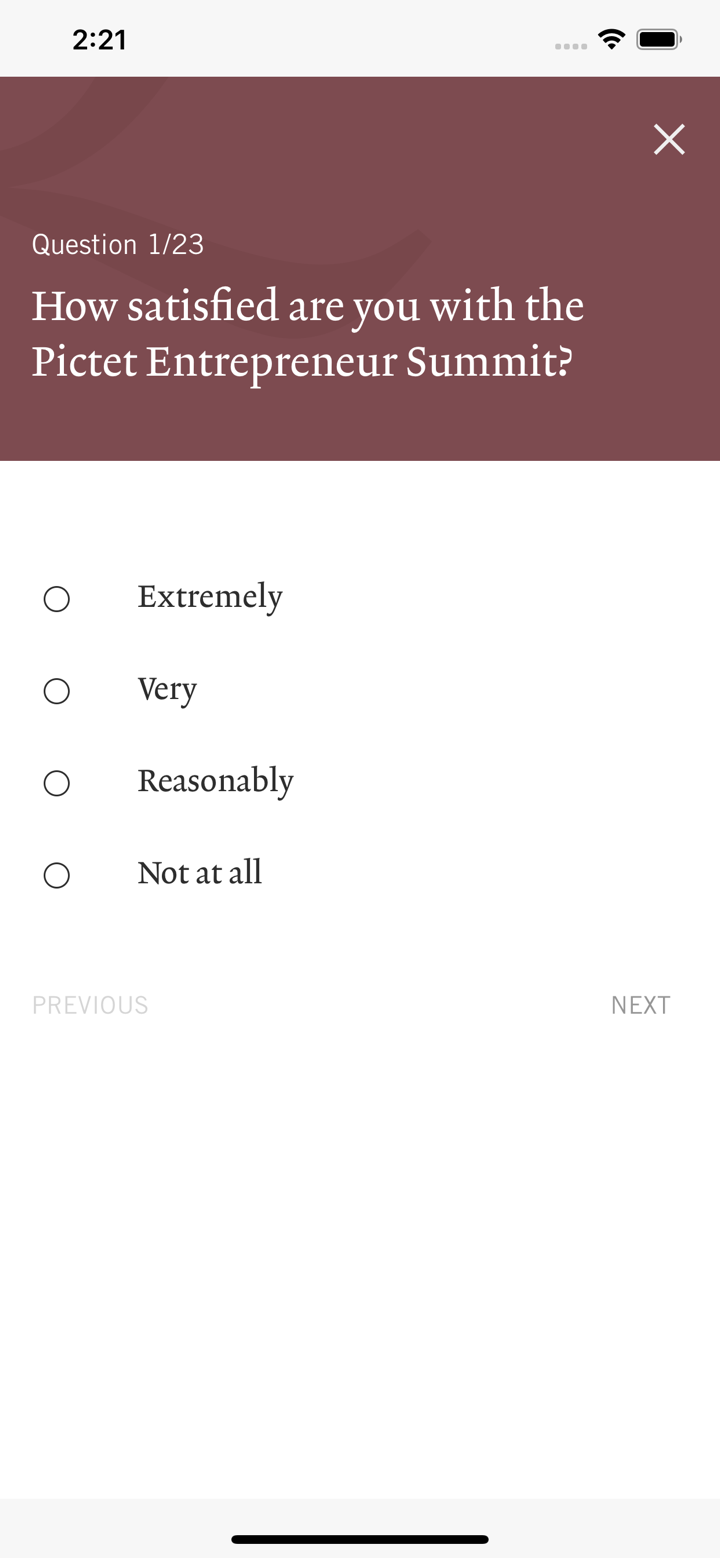
Task: Tap the "Not at all" answer text
Action: tap(199, 873)
